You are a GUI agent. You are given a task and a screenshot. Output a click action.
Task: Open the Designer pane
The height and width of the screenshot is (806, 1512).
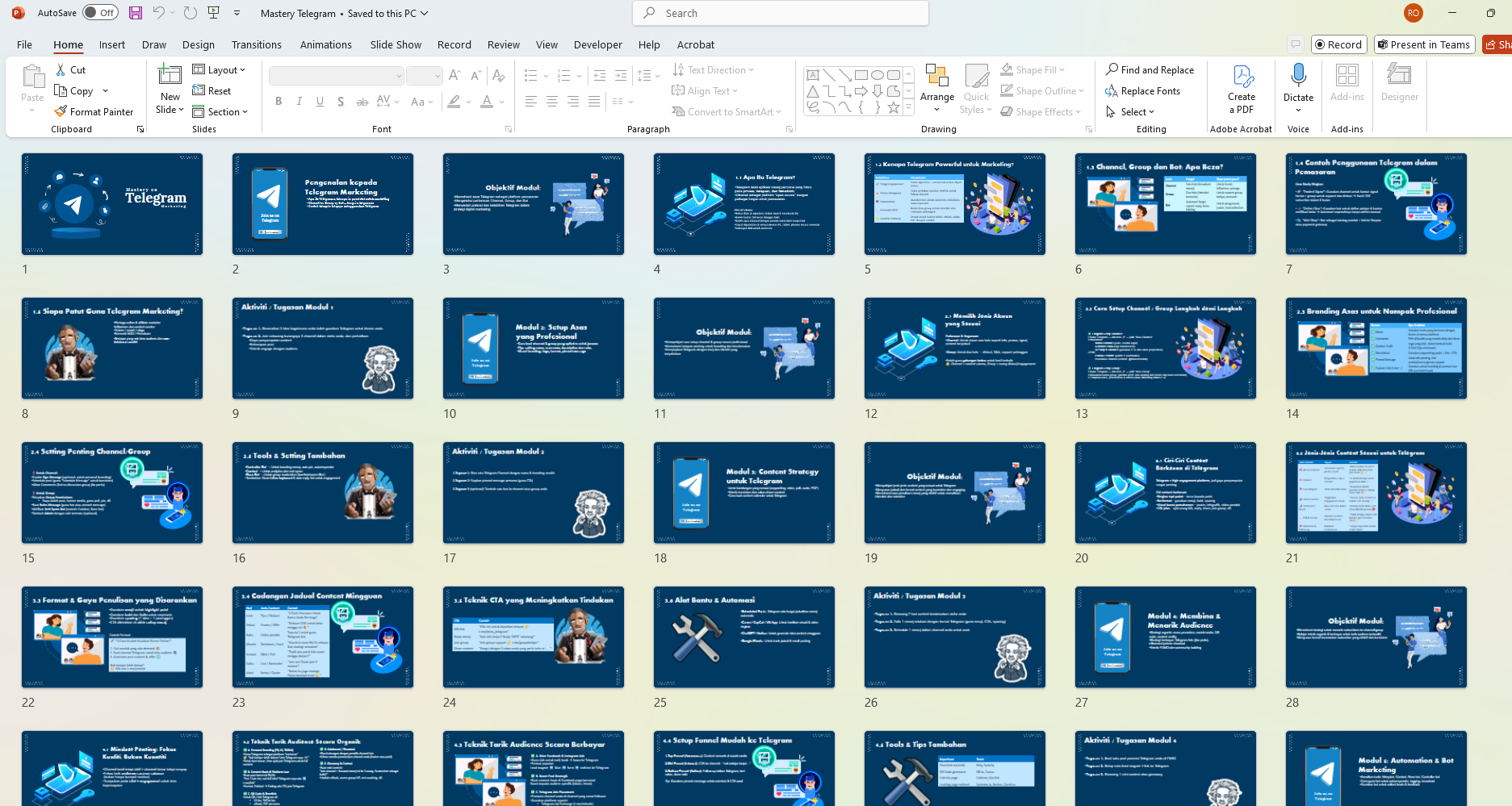pyautogui.click(x=1399, y=83)
